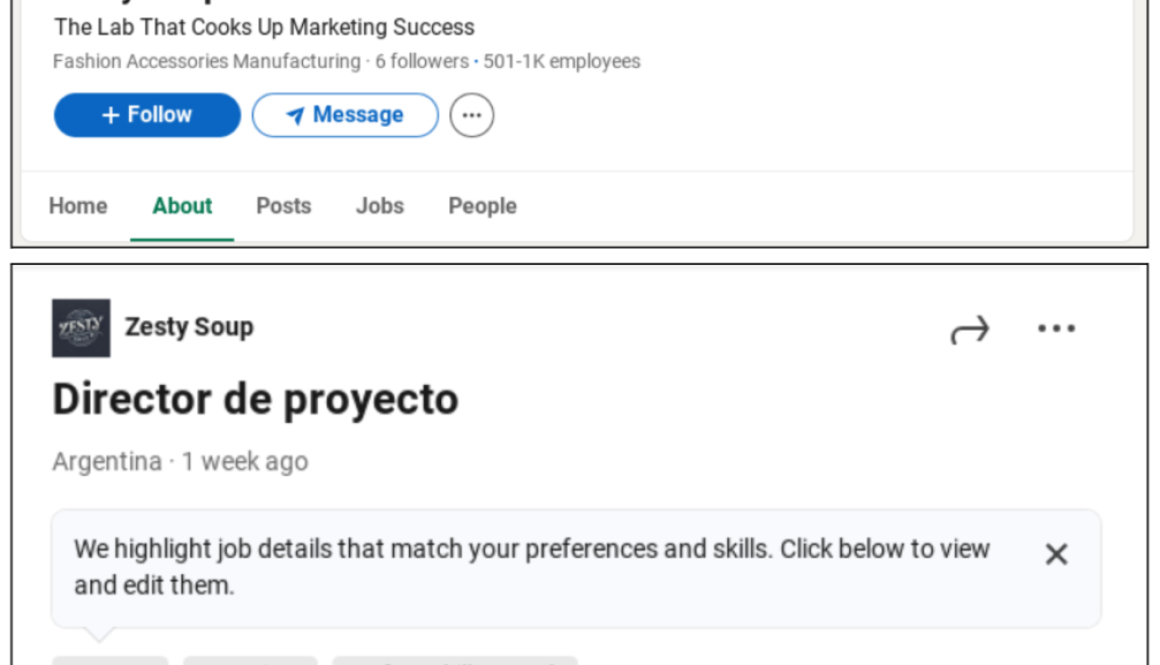
Task: Click the Director de proyecto job title
Action: (x=255, y=399)
